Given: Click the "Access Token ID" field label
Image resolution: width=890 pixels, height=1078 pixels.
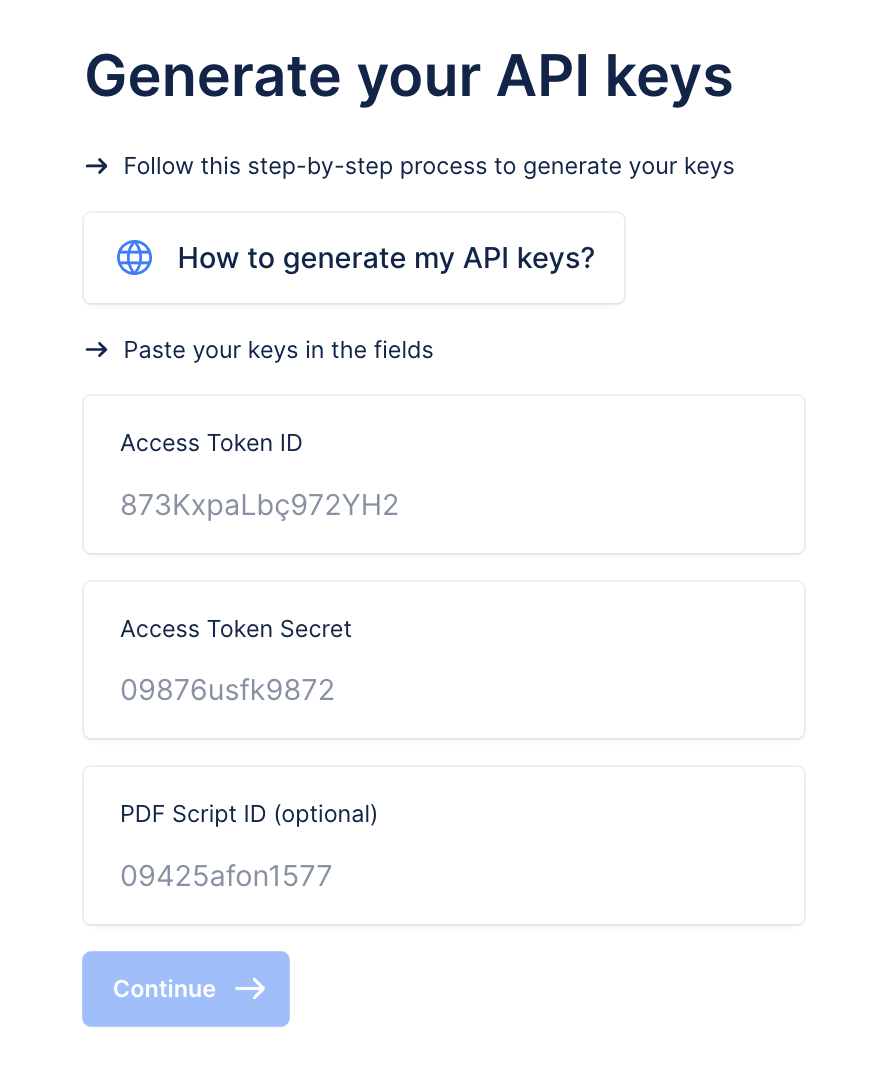Looking at the screenshot, I should point(212,443).
